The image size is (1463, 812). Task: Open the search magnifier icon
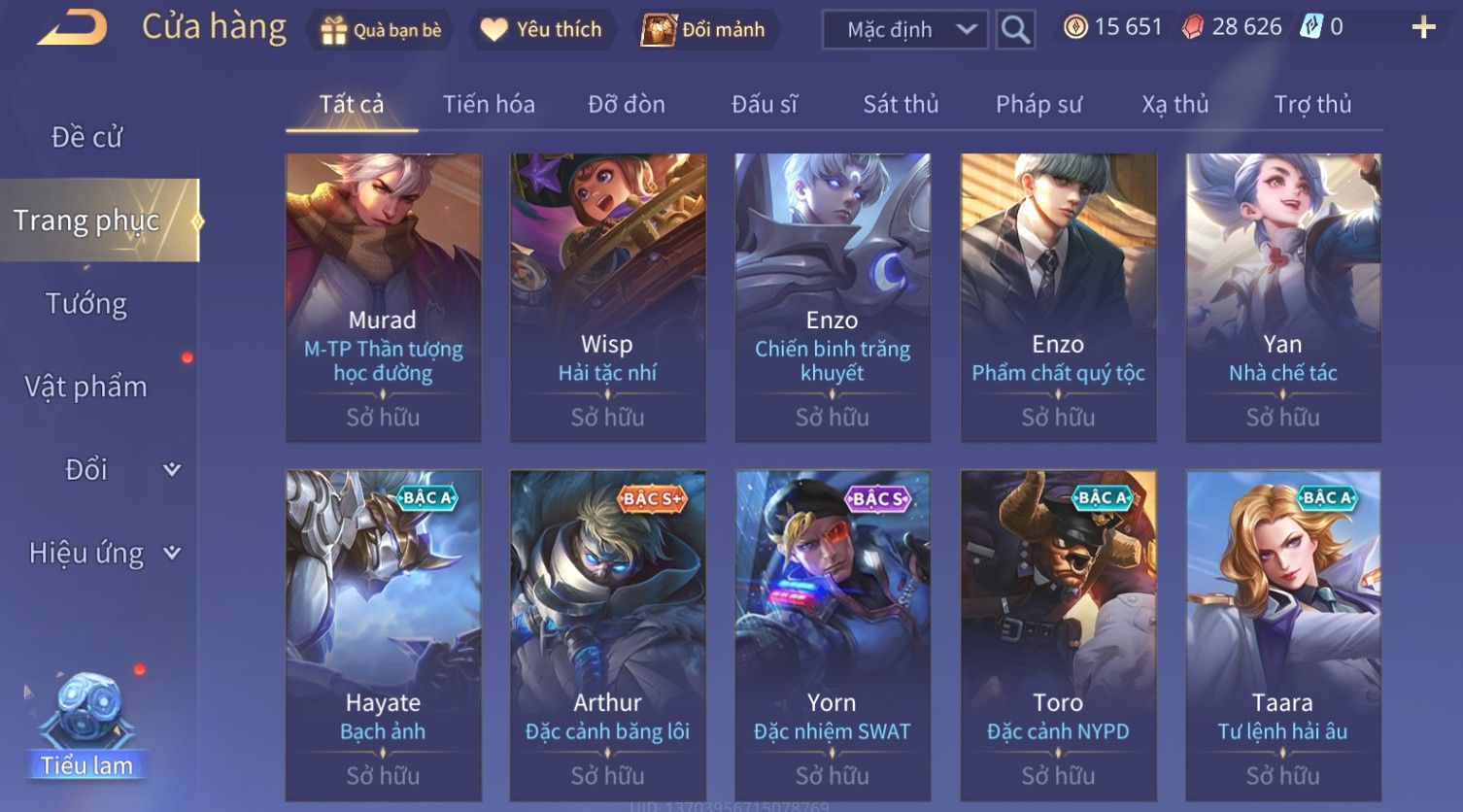[x=1015, y=30]
